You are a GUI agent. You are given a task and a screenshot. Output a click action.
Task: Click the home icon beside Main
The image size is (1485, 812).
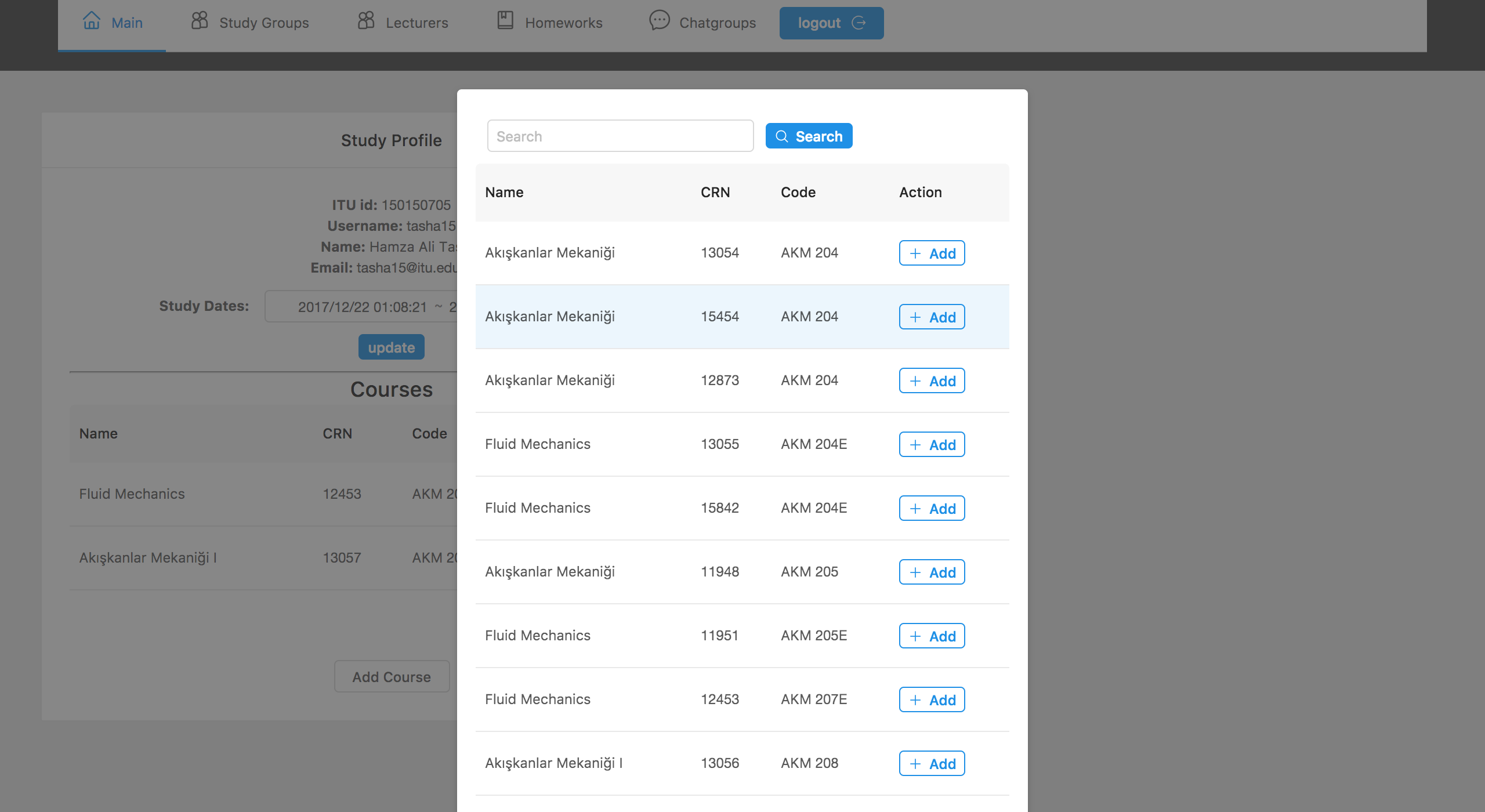tap(92, 21)
